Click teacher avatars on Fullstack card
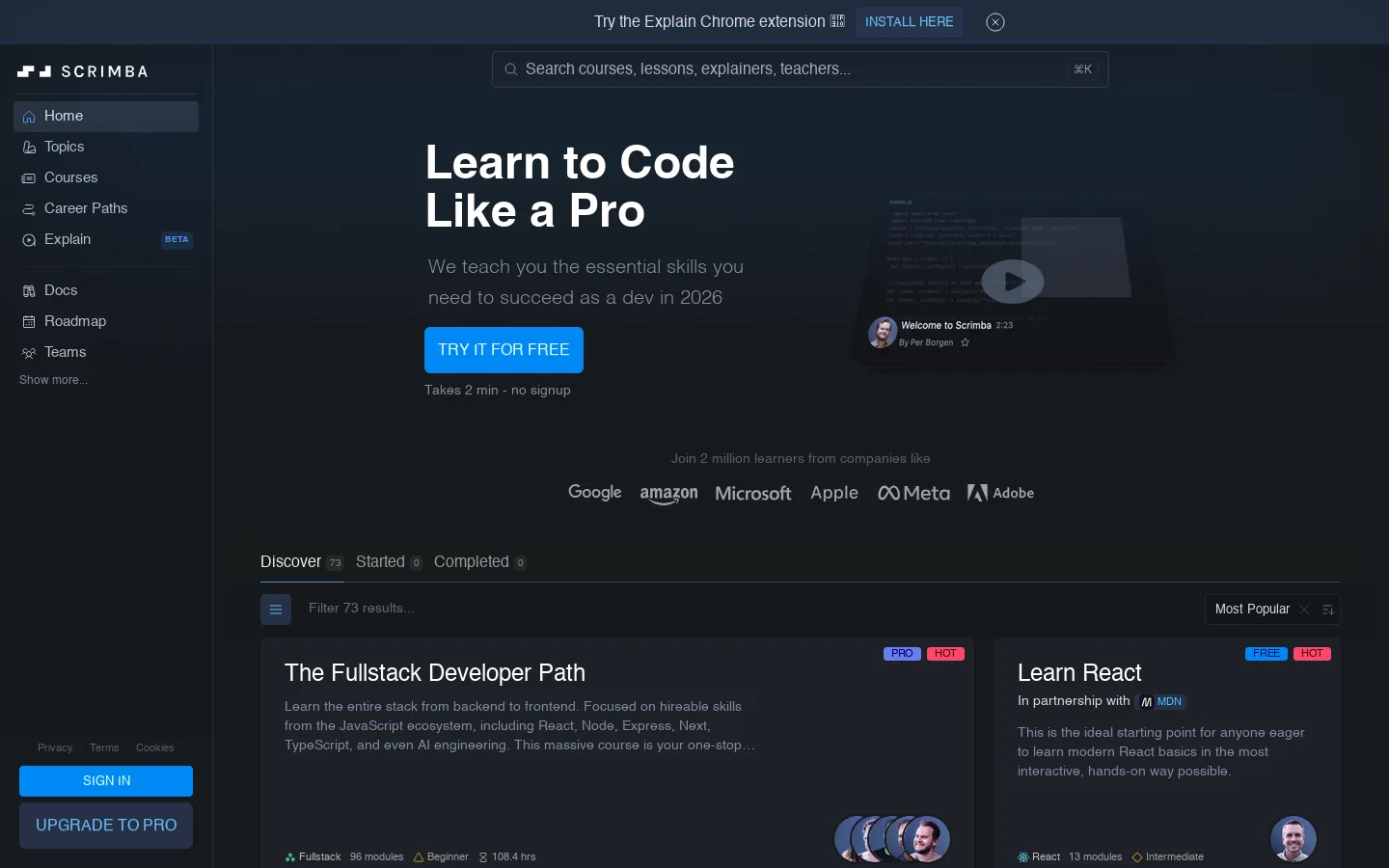1389x868 pixels. point(892,839)
